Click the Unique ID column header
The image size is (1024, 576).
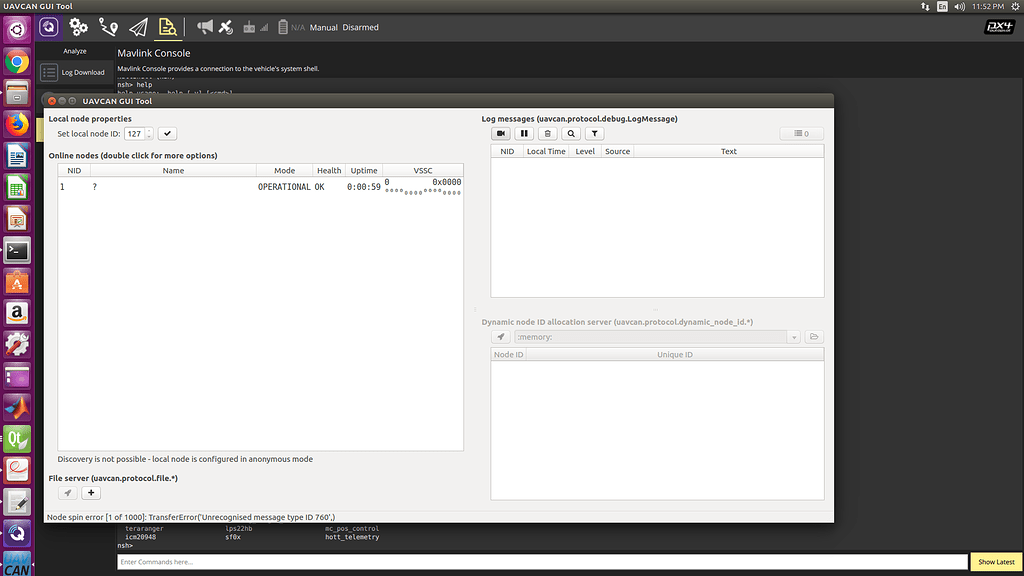click(675, 355)
